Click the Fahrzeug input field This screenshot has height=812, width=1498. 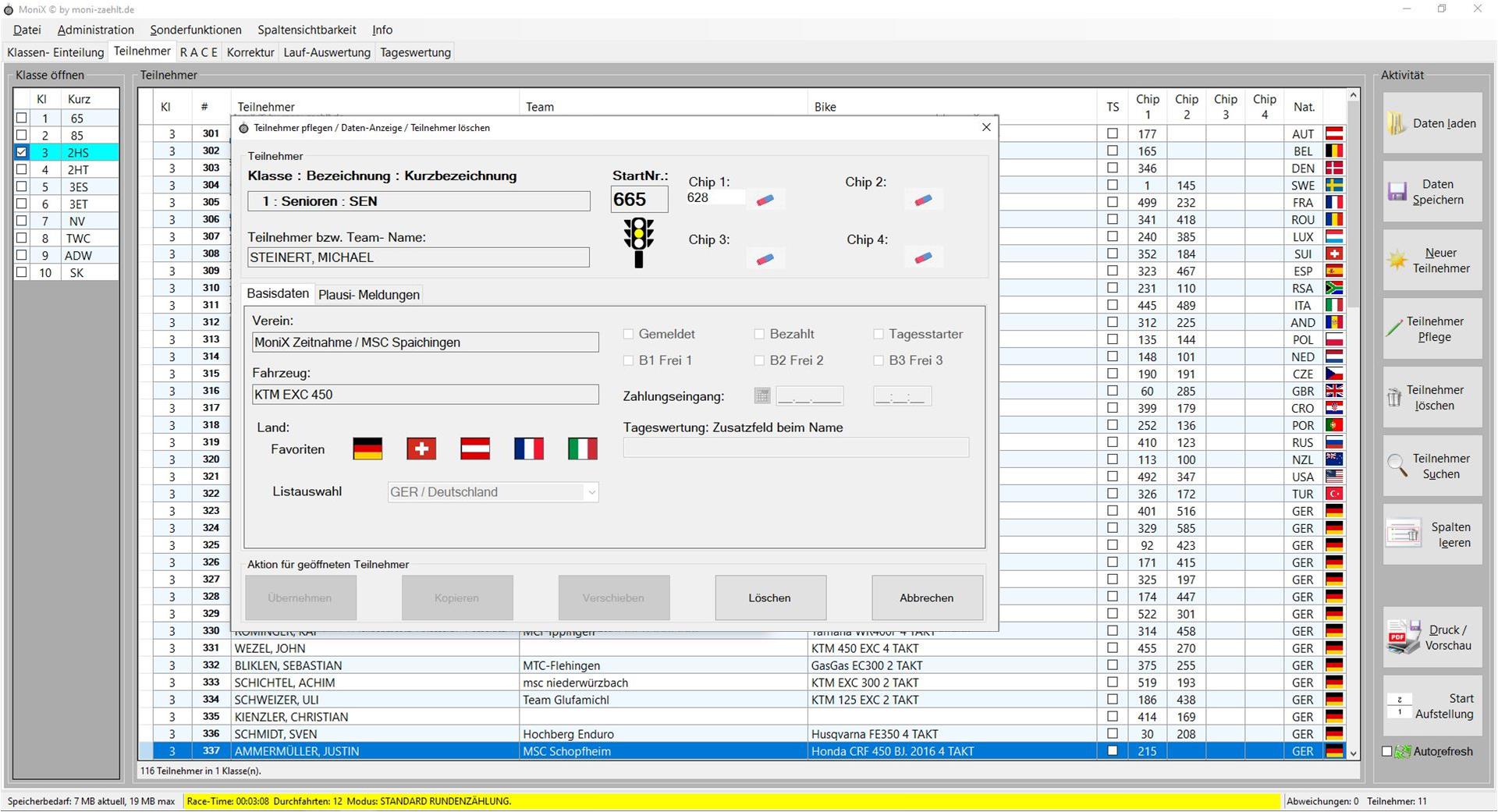[x=425, y=395]
